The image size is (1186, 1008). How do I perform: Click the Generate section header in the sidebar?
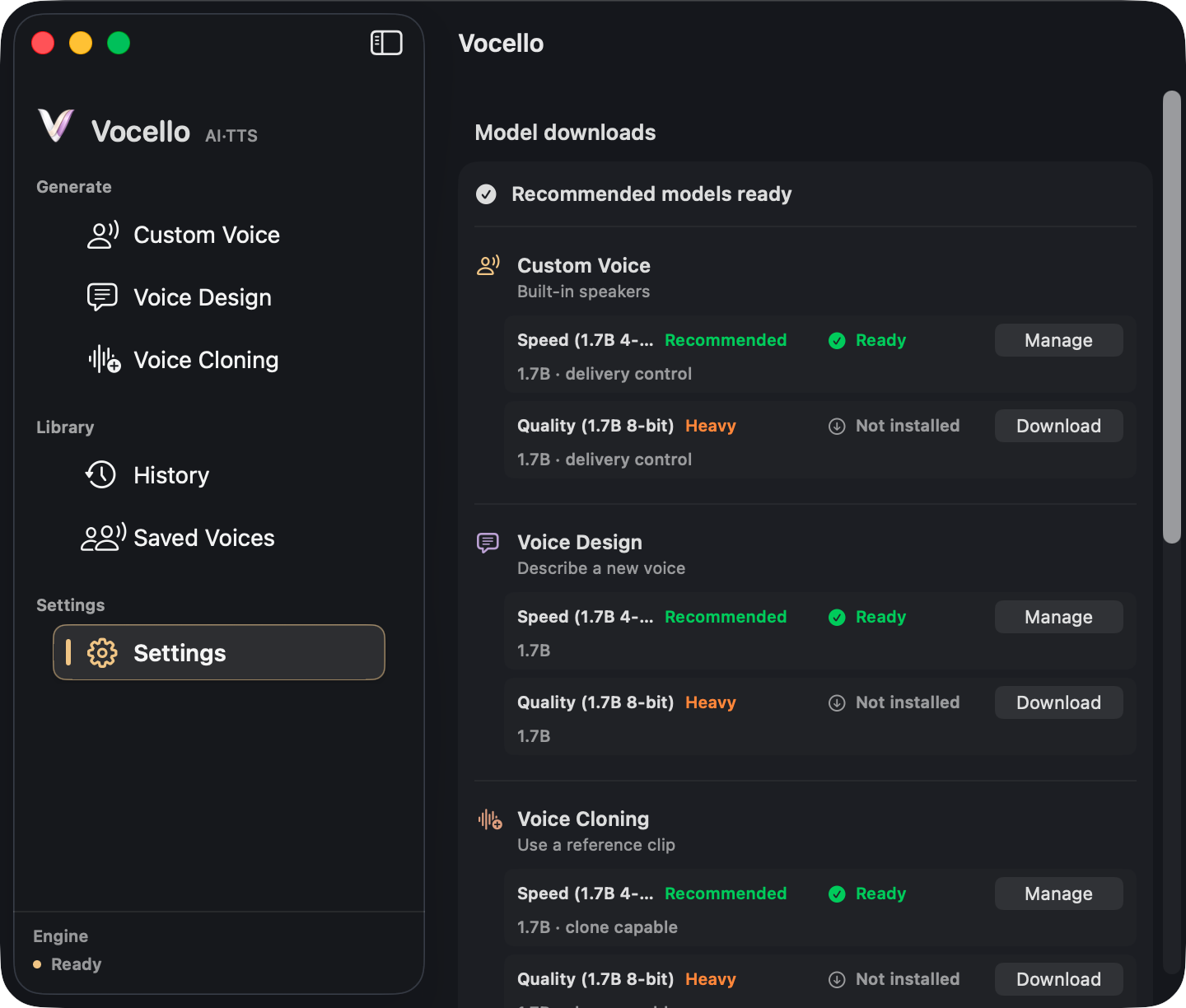point(74,187)
